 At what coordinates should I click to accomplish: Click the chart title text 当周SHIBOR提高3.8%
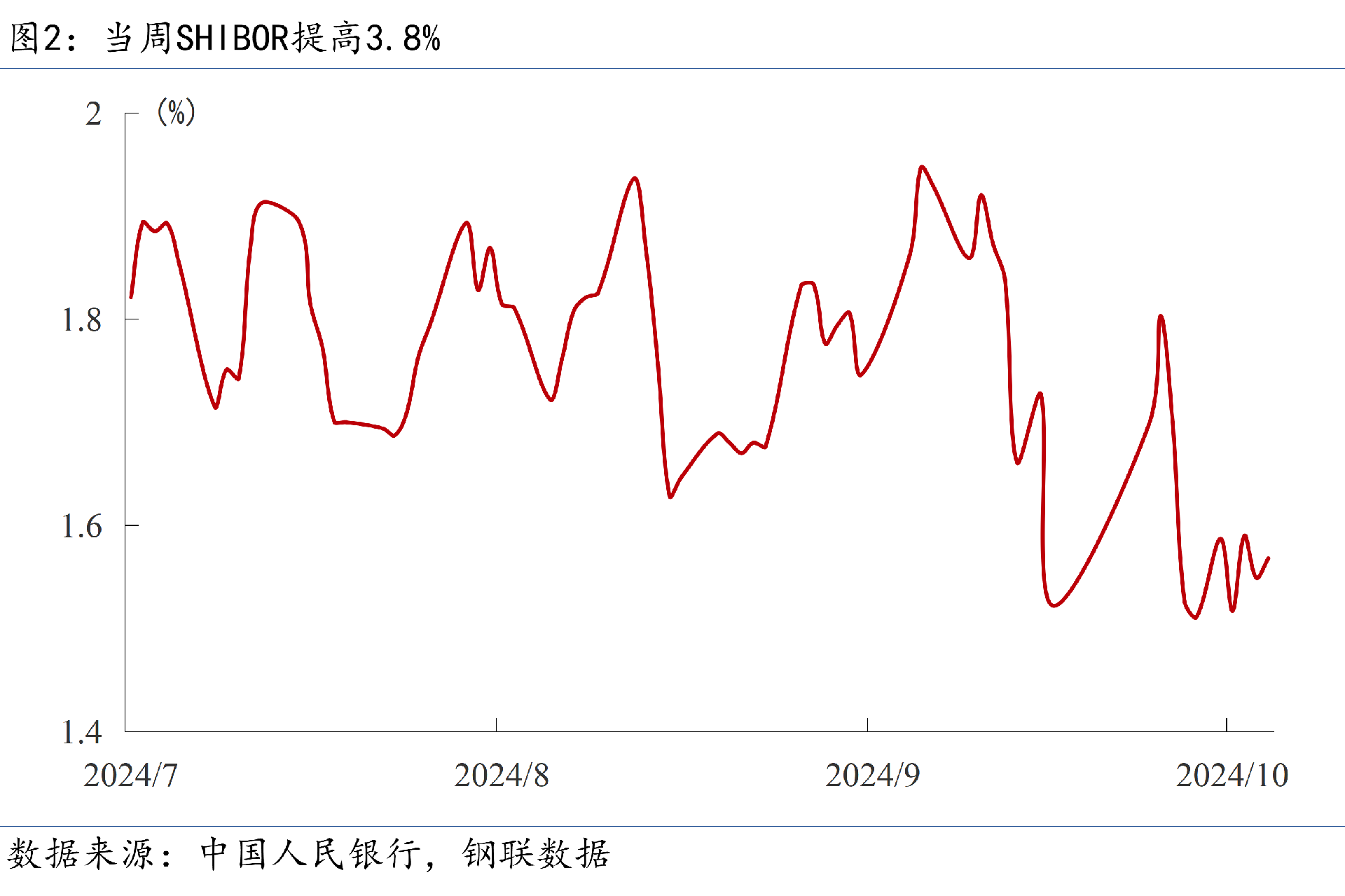click(x=273, y=38)
